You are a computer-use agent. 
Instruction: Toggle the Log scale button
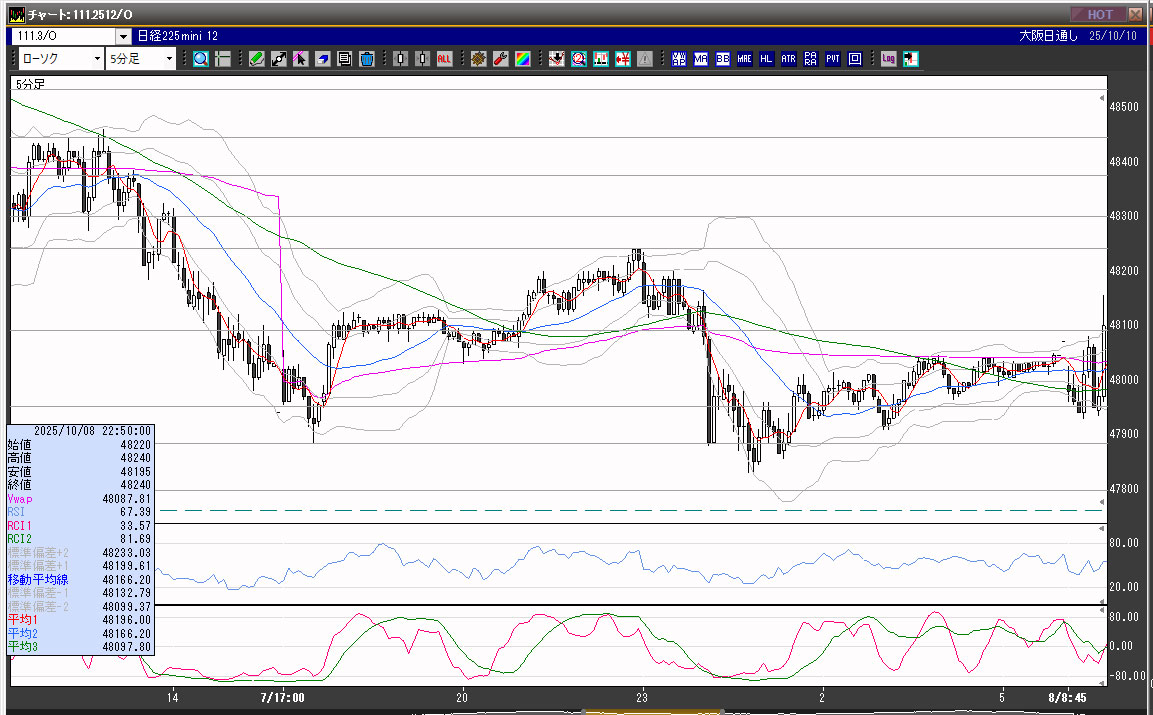coord(888,59)
